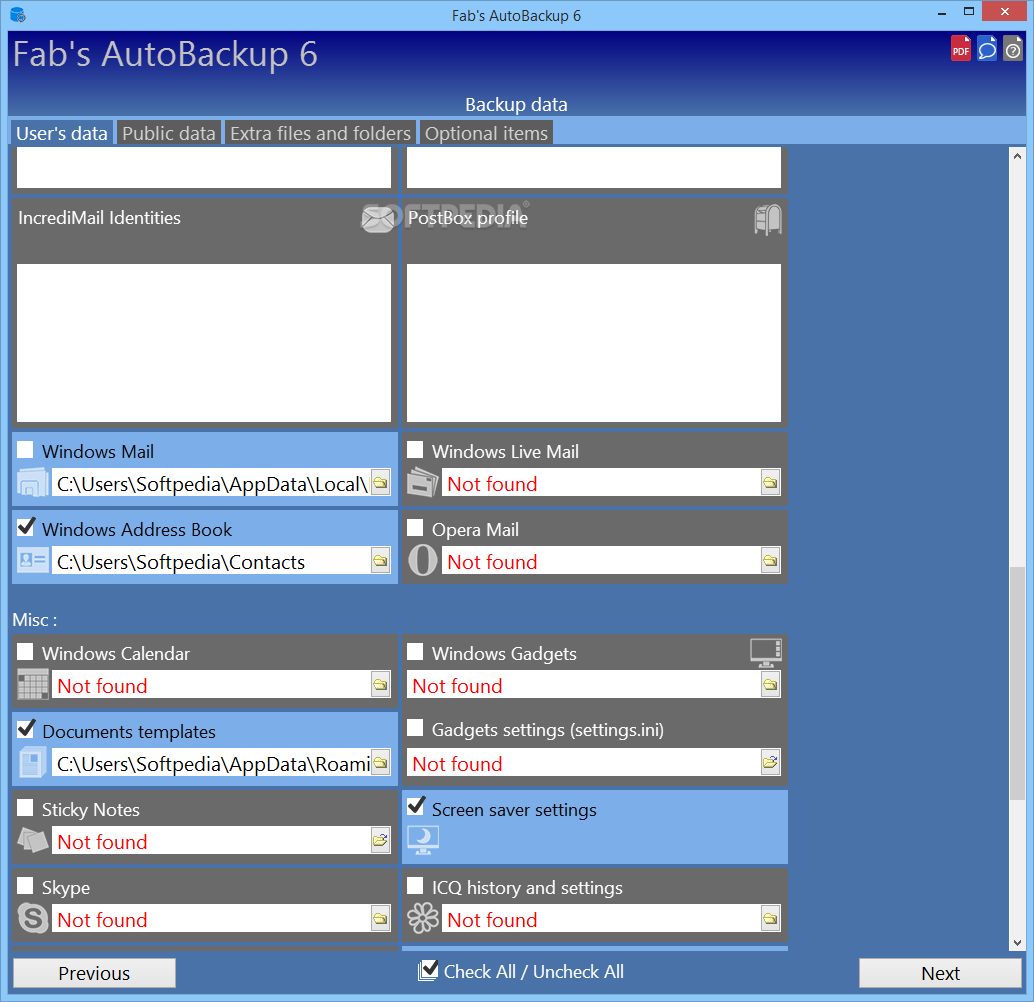This screenshot has height=1002, width=1034.
Task: Click the Next button
Action: click(940, 973)
